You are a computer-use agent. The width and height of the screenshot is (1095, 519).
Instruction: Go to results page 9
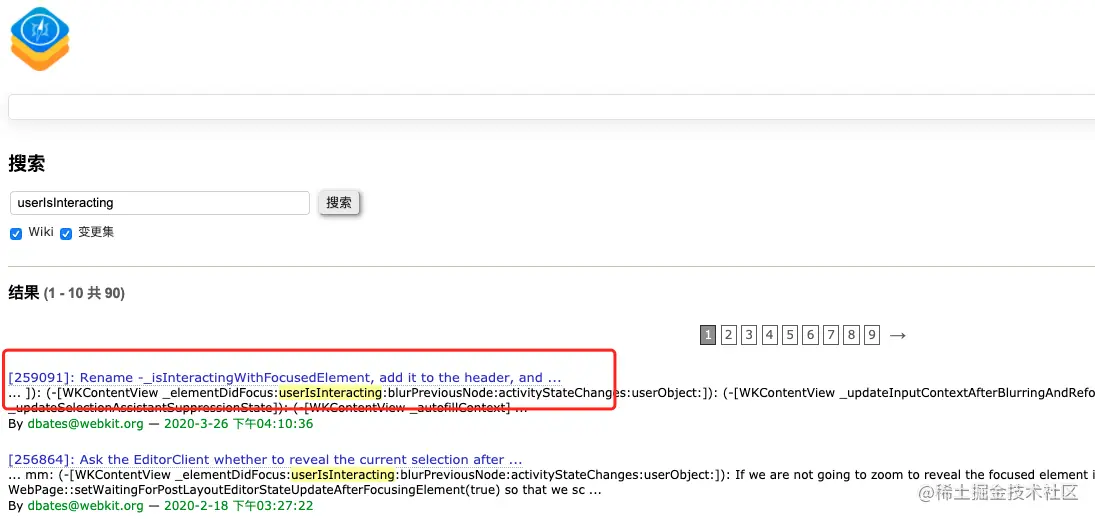pos(872,335)
